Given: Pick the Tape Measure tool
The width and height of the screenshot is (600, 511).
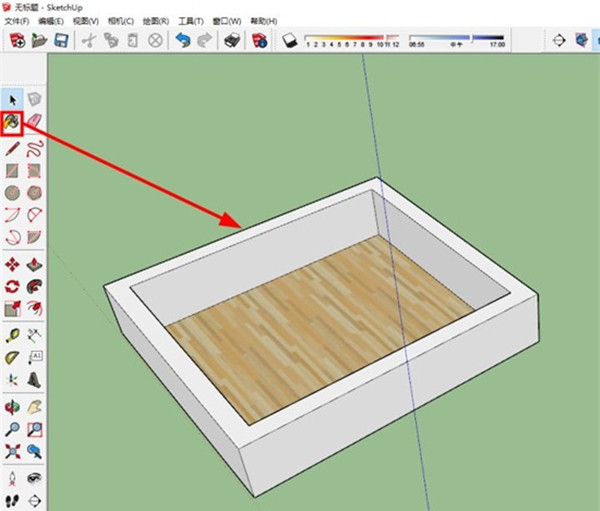Looking at the screenshot, I should tap(12, 334).
